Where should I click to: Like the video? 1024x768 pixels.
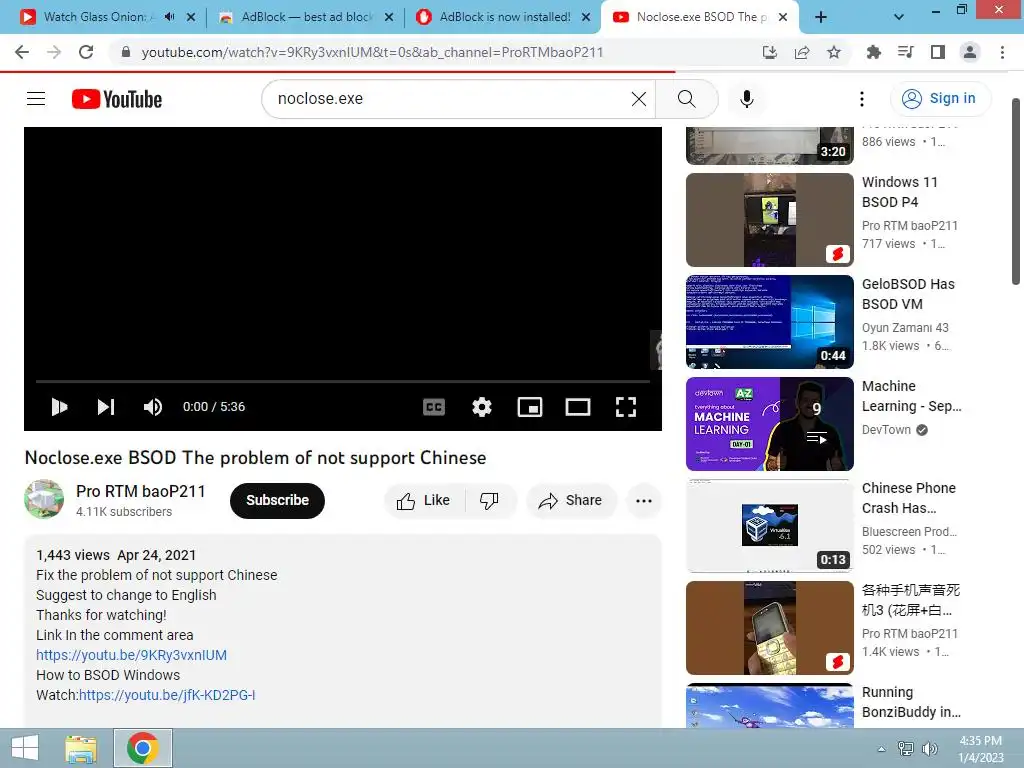coord(424,501)
